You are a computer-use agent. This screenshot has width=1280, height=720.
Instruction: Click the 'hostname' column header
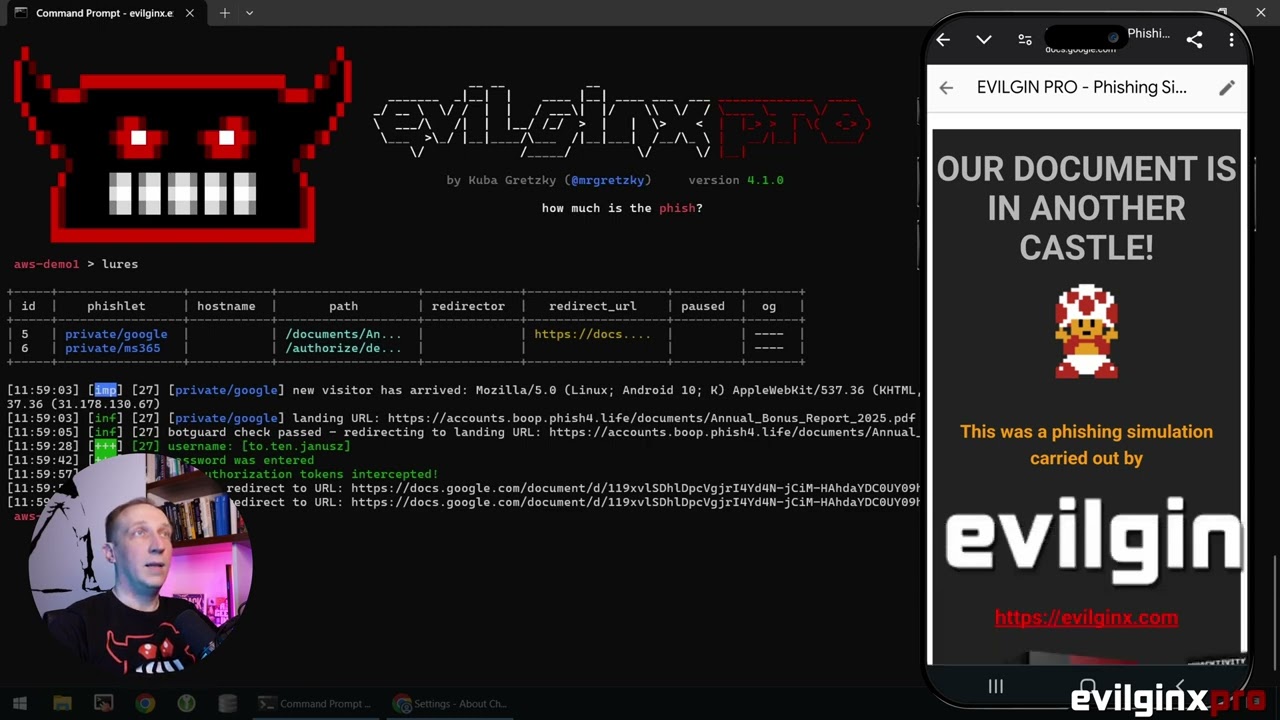click(226, 306)
